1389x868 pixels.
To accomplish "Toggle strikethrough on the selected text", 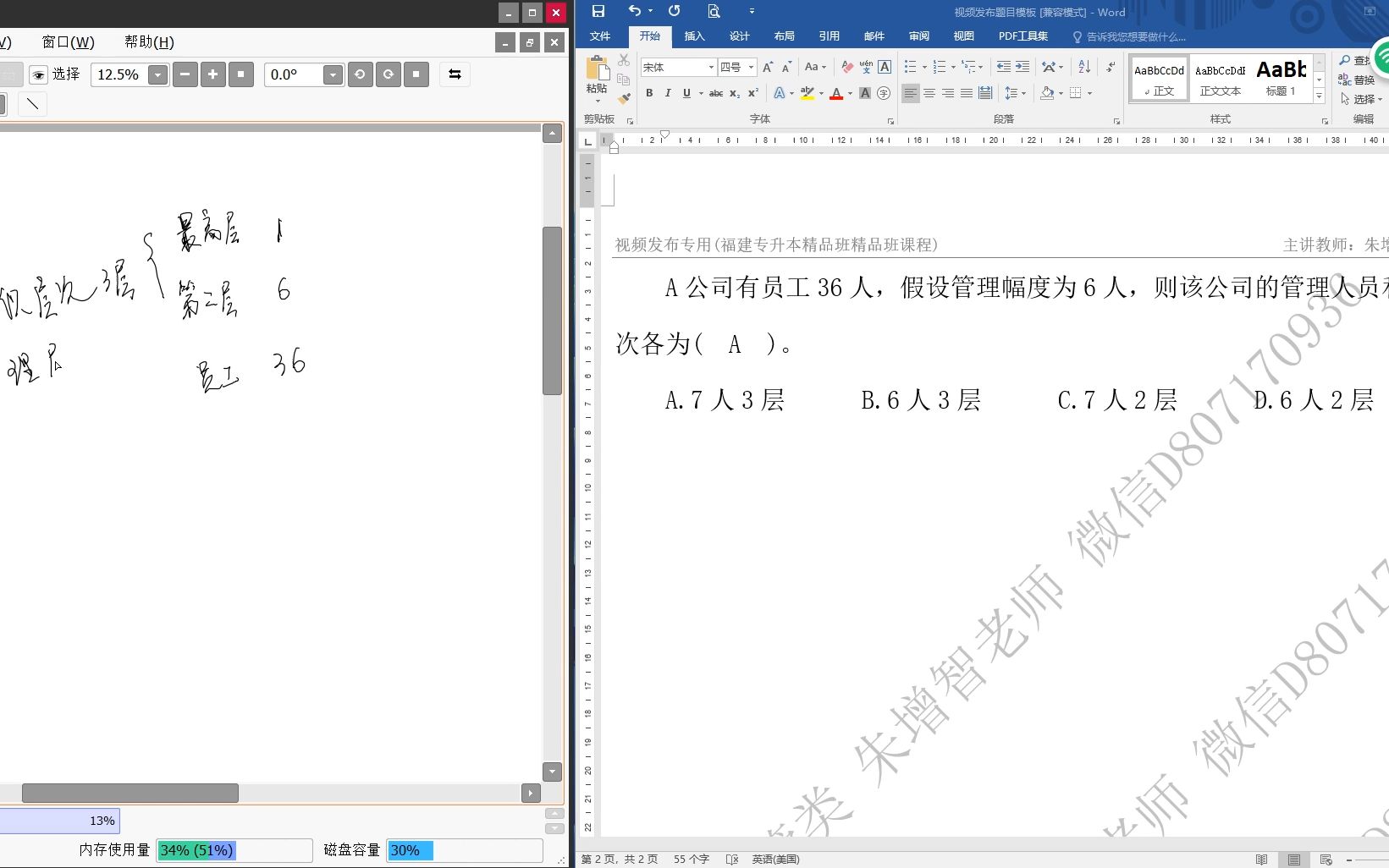I will tap(715, 93).
